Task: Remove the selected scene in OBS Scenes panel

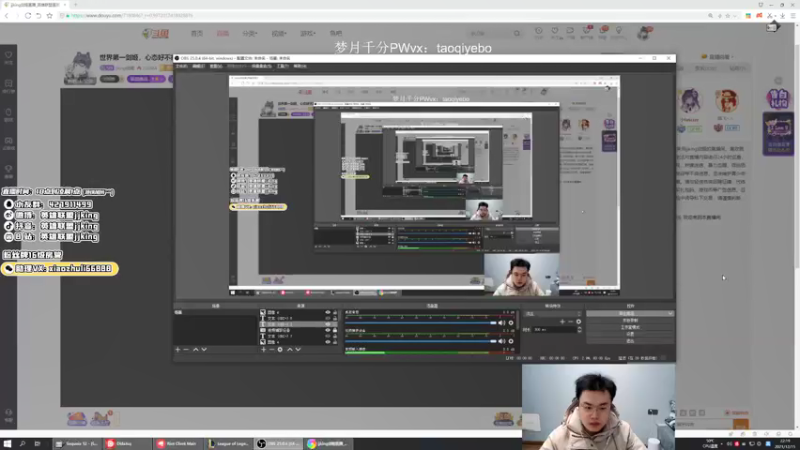Action: coord(186,349)
